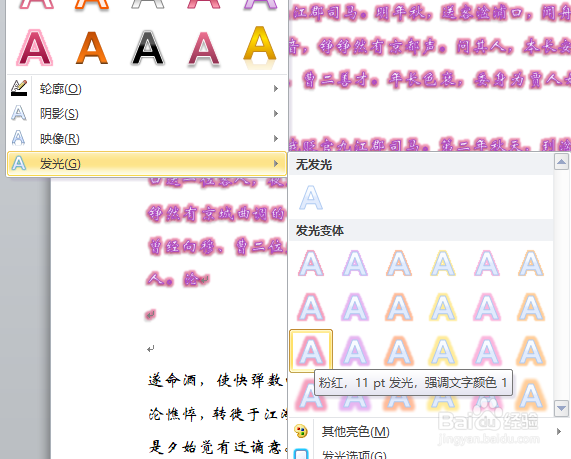
Task: Pick first-row glow variant, accent 6 orange
Action: pyautogui.click(x=531, y=263)
